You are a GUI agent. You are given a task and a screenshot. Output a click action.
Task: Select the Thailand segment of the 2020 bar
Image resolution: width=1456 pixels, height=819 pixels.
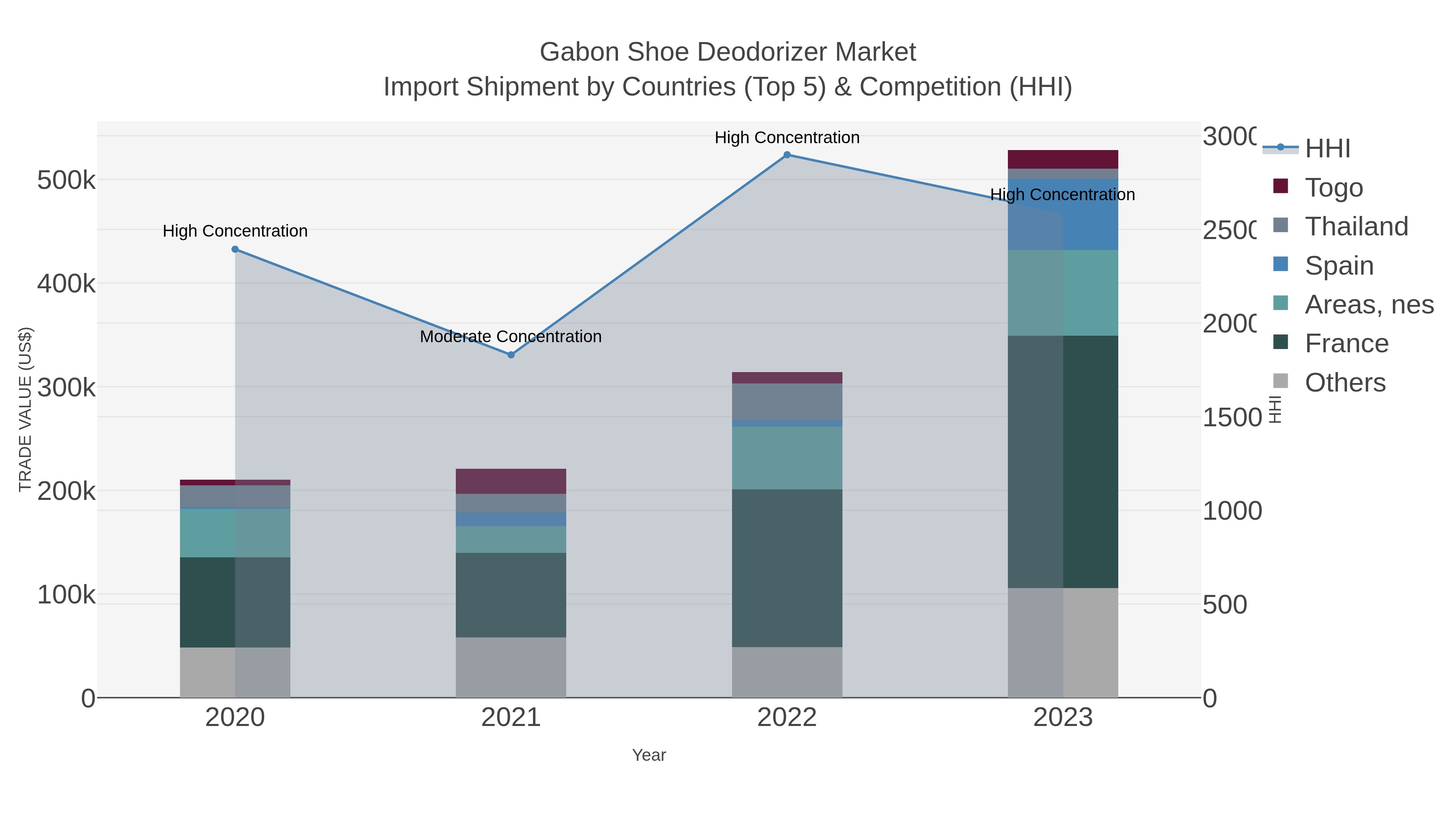click(x=235, y=496)
